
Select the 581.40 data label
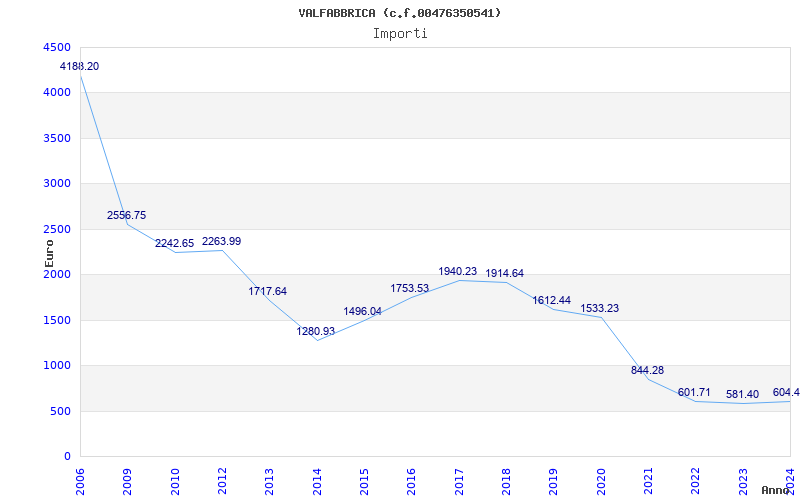tap(742, 394)
